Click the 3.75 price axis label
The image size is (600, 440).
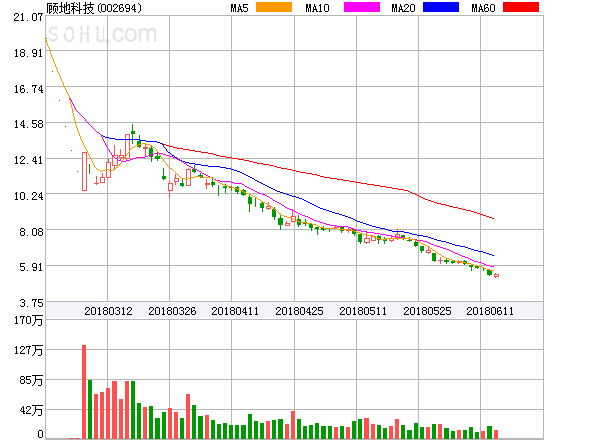[x=31, y=303]
